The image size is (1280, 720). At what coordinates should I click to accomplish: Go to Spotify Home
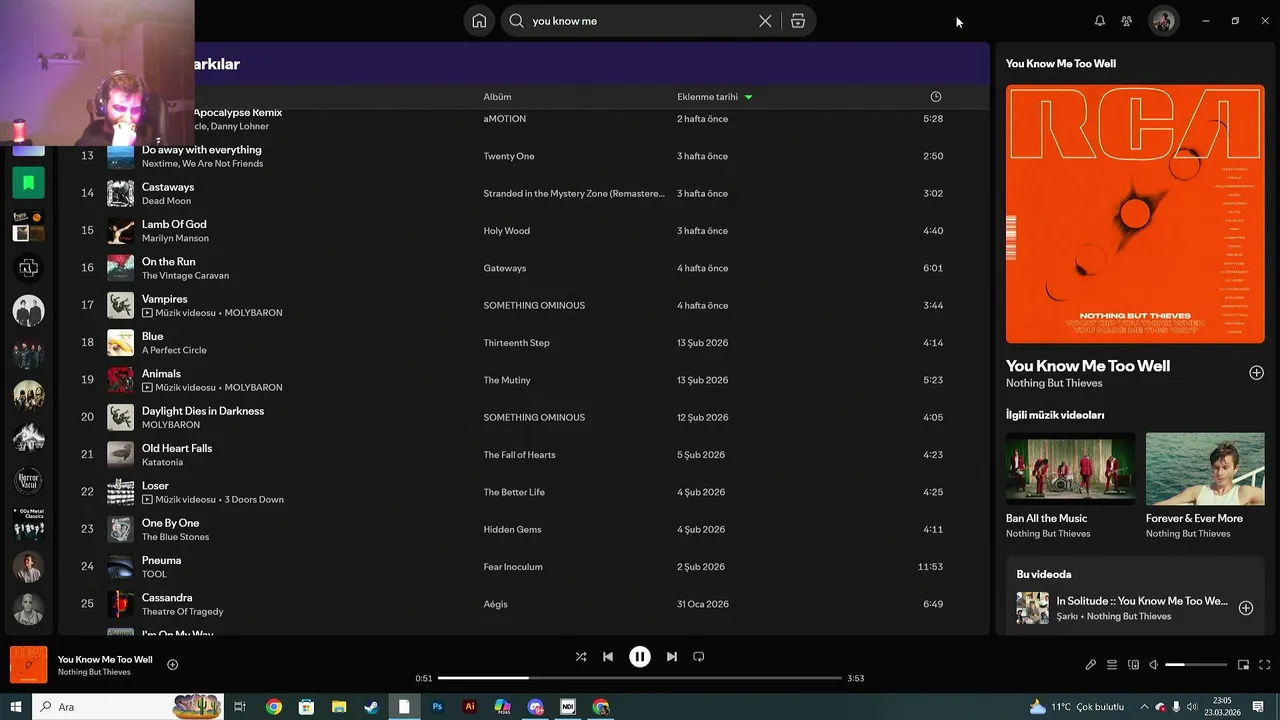click(x=479, y=21)
